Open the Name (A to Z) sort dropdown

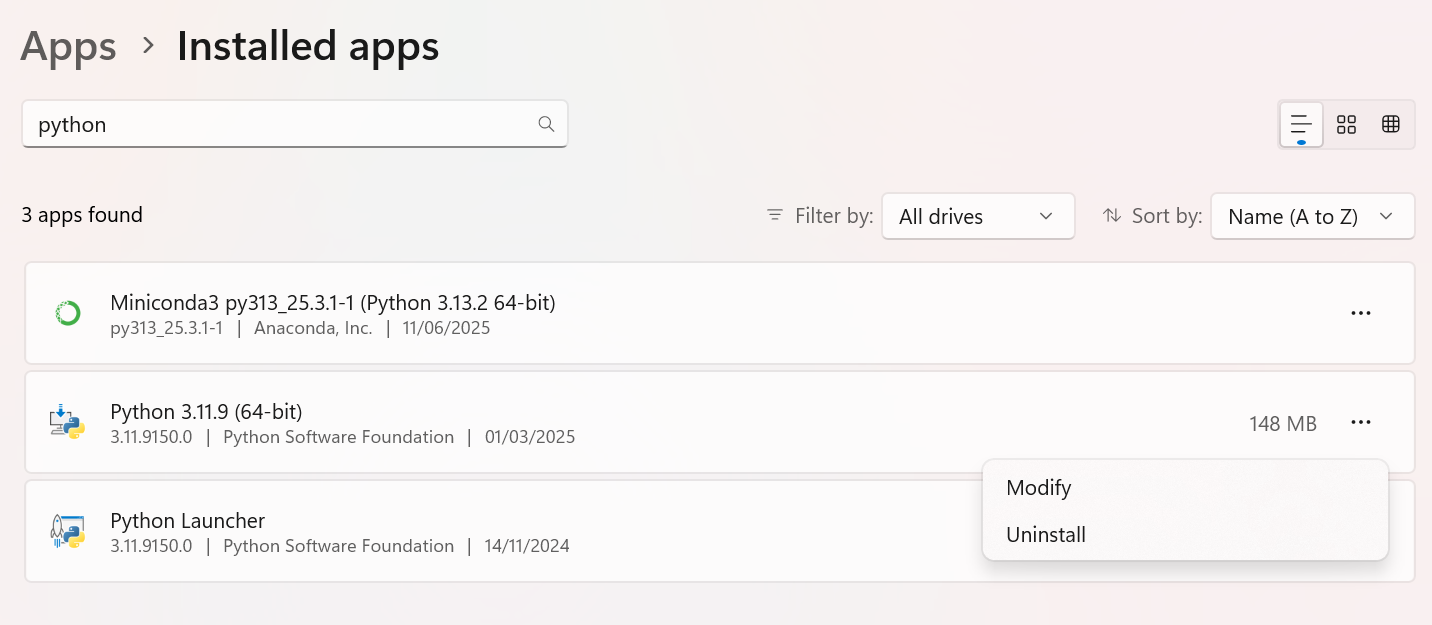[1312, 216]
